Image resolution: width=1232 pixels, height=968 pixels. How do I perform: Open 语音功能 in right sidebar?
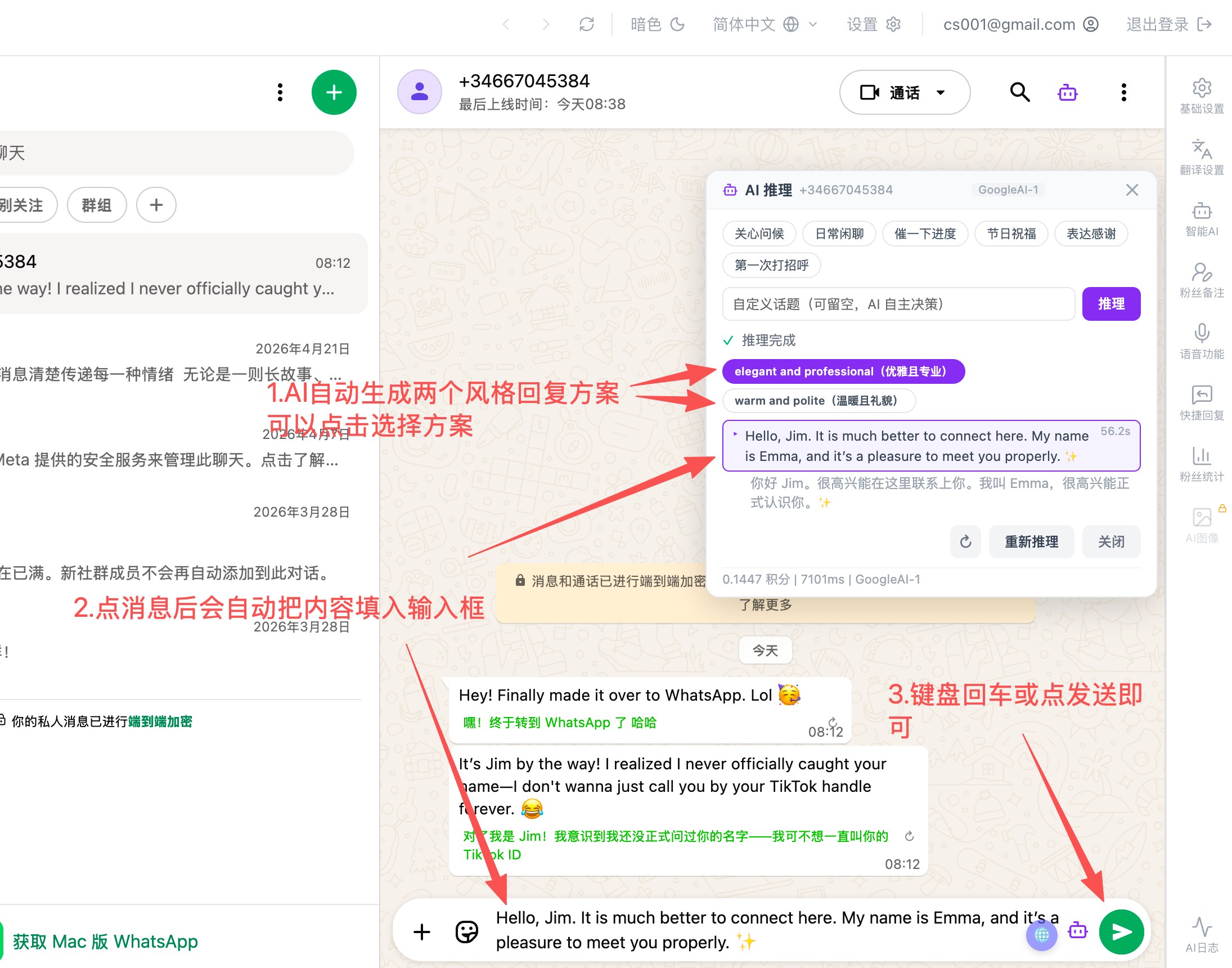(x=1202, y=342)
